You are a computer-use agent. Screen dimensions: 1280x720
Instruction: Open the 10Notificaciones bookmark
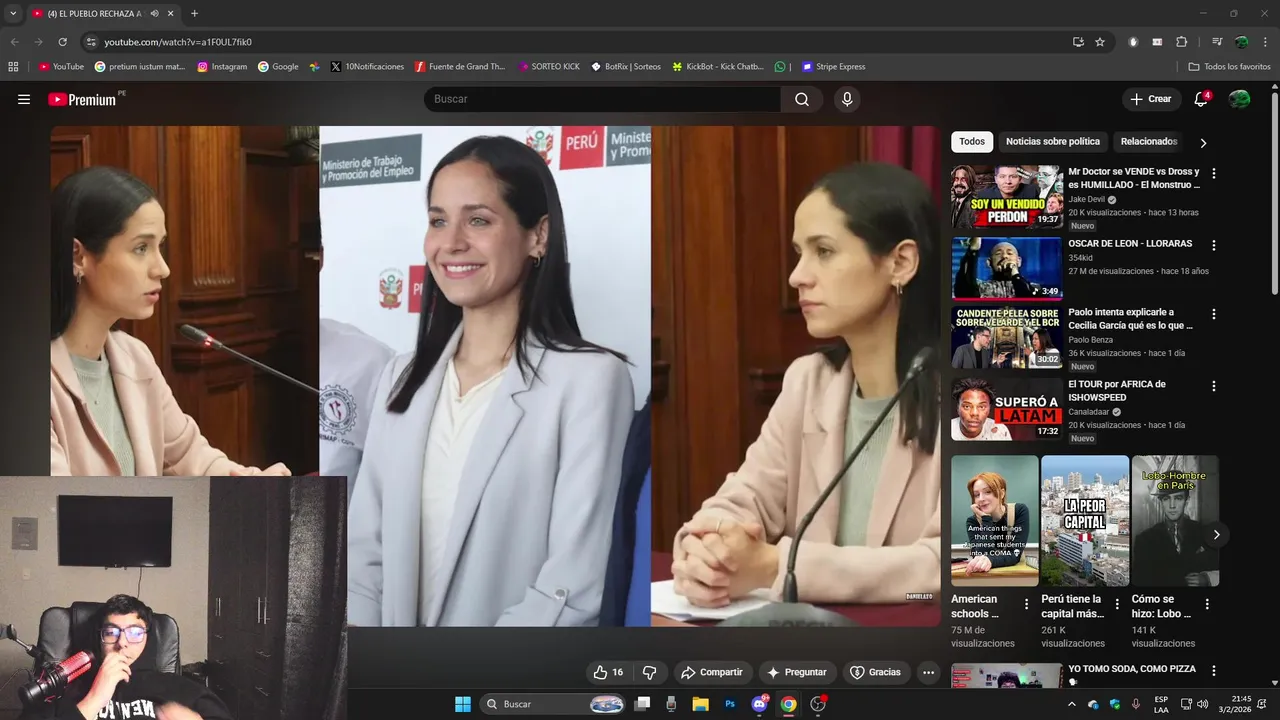coord(367,67)
